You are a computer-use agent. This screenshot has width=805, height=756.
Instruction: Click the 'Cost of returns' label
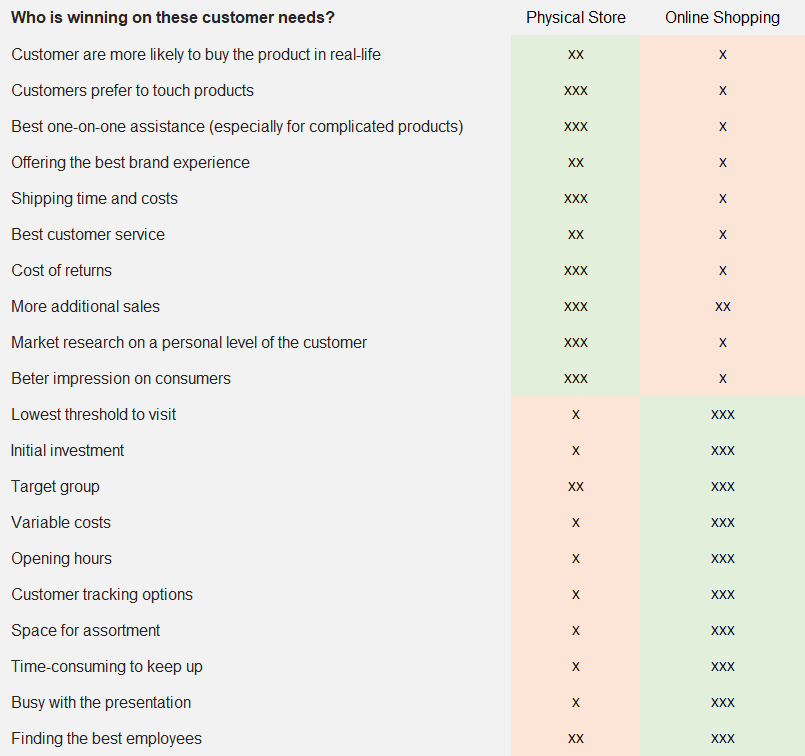[61, 271]
